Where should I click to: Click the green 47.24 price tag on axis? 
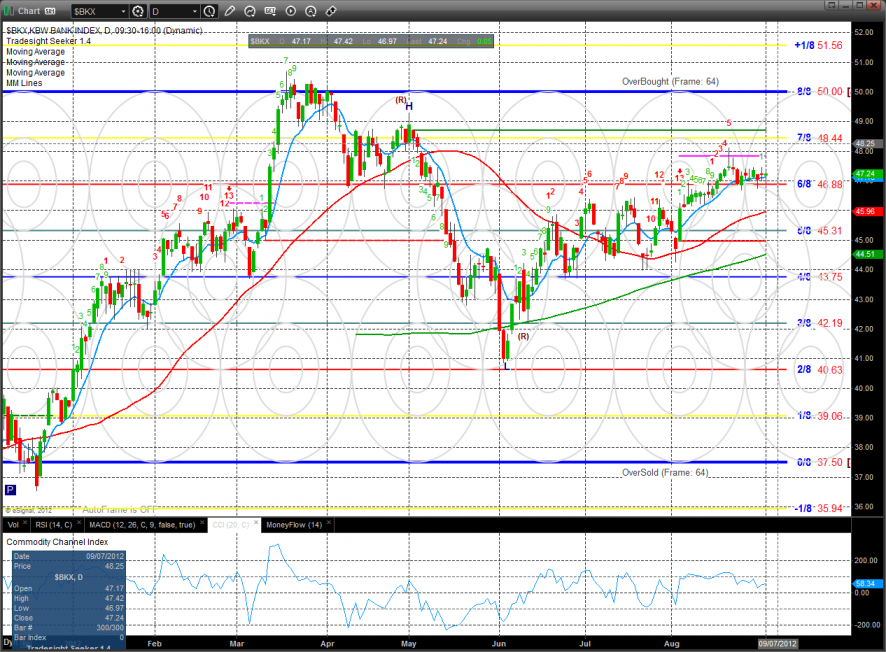[x=866, y=174]
